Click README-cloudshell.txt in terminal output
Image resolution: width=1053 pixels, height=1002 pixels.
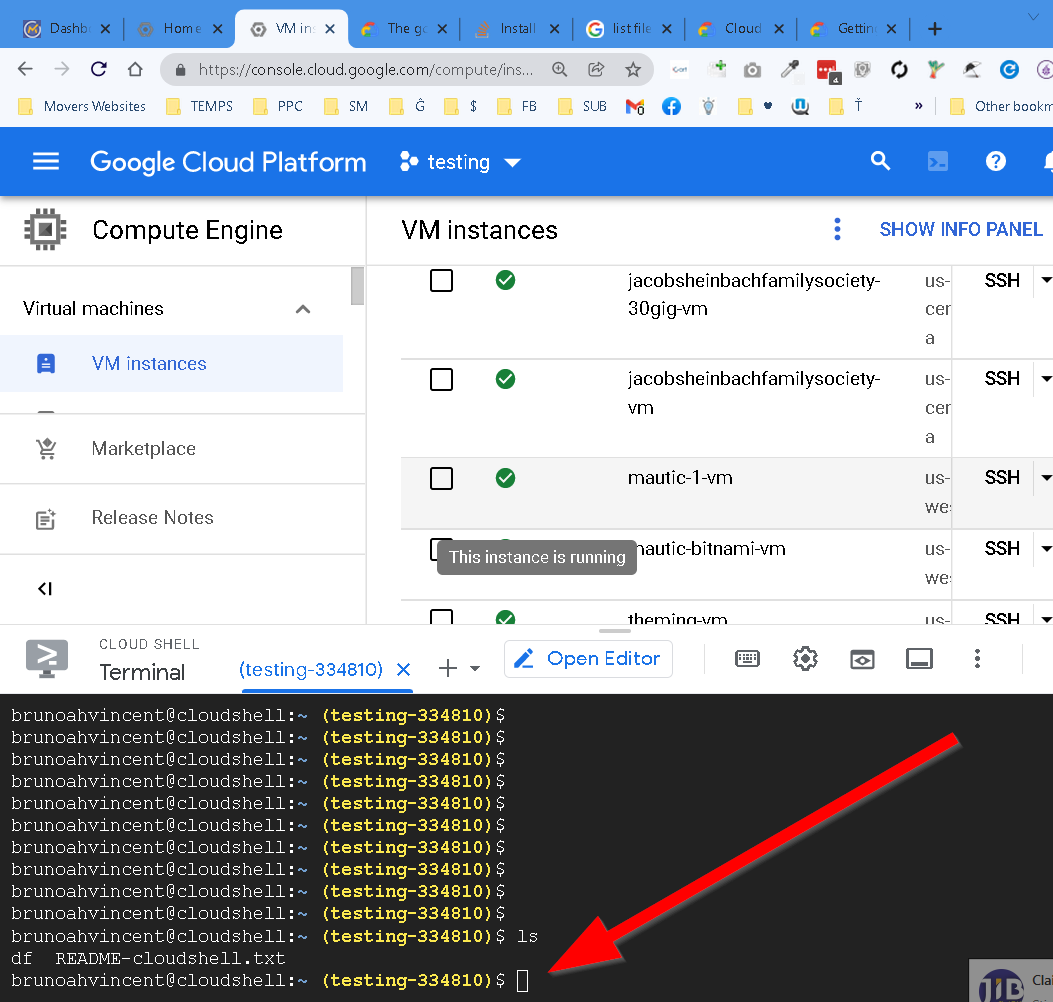point(170,958)
